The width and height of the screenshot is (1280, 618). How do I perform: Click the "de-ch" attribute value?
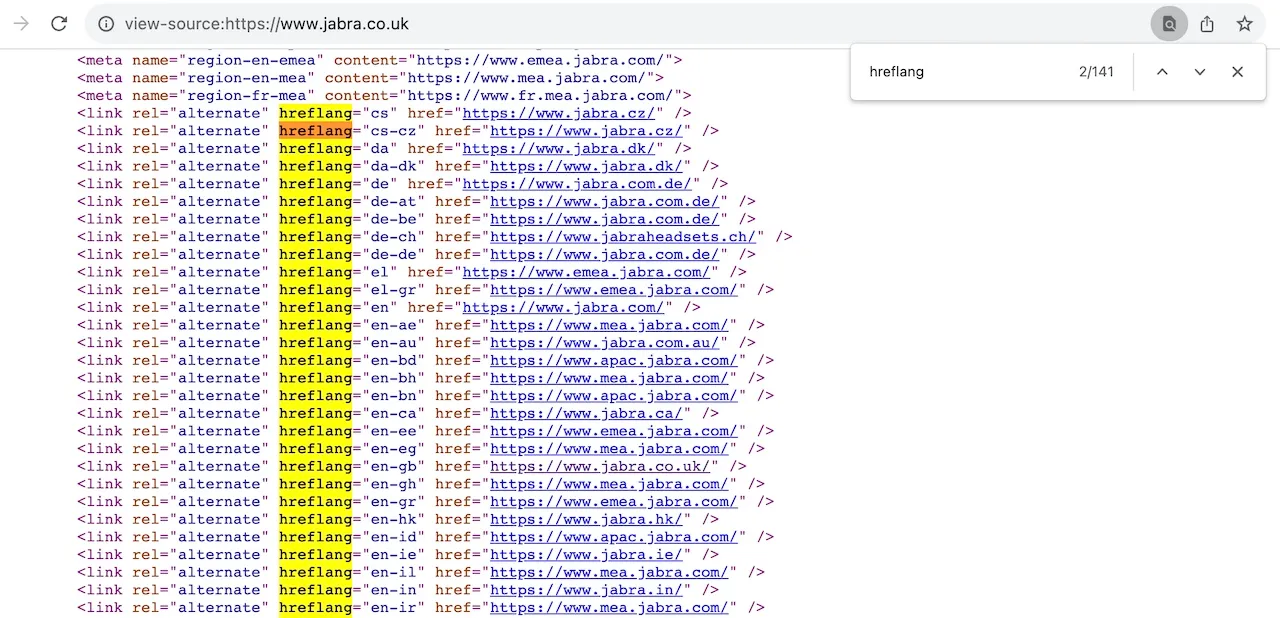[393, 237]
